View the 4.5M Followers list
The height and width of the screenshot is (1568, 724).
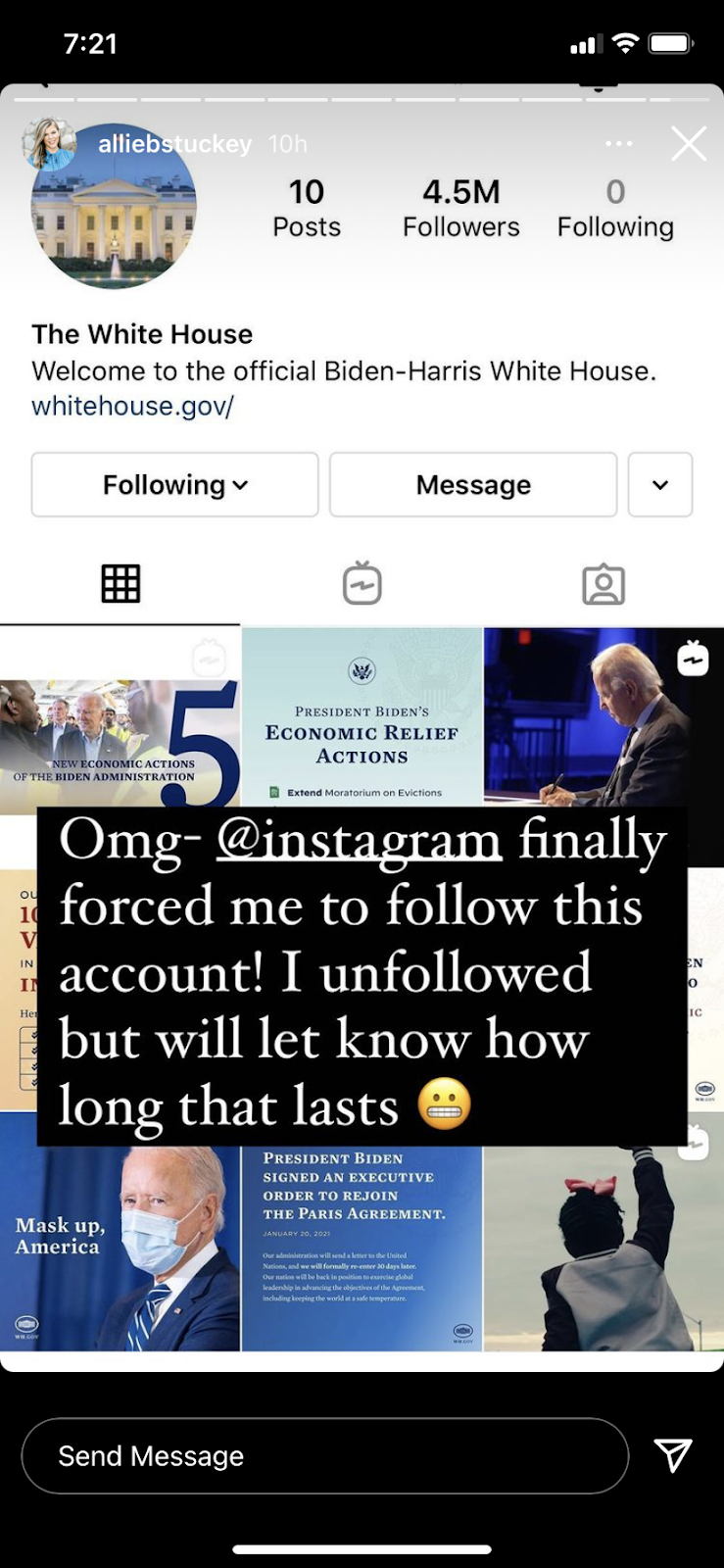coord(461,208)
